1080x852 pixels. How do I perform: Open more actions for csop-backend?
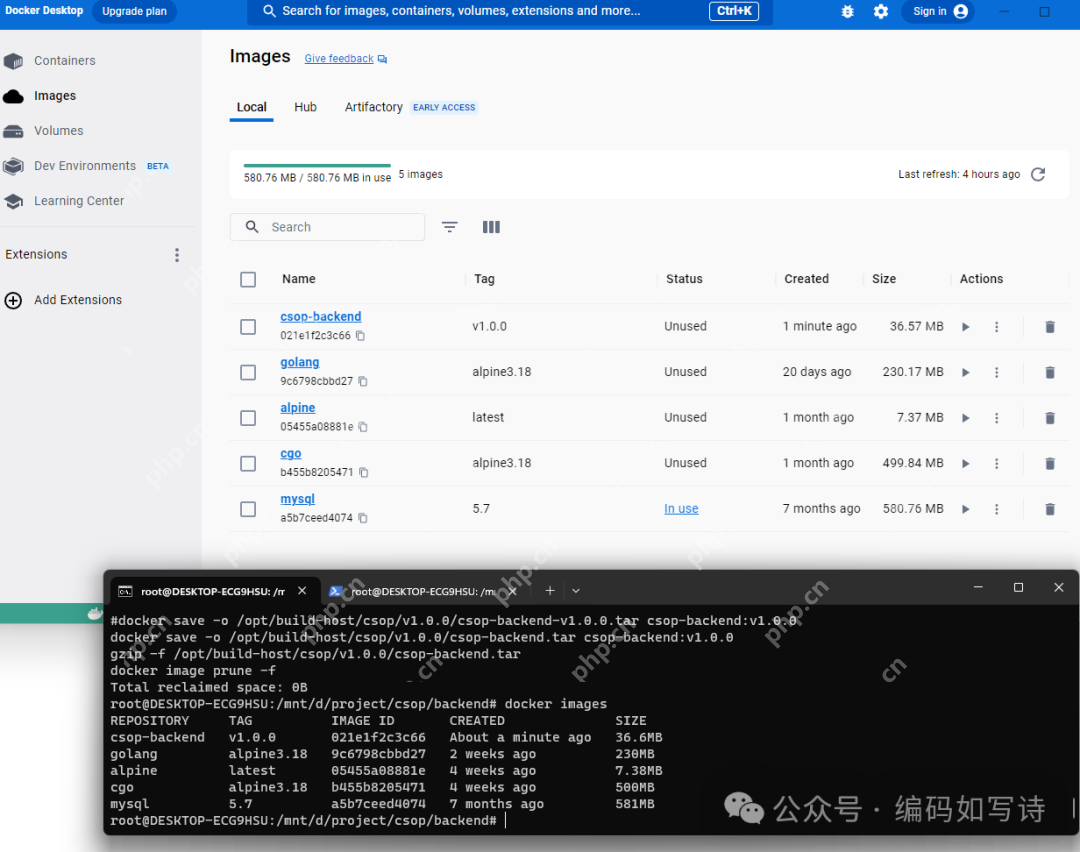[997, 327]
